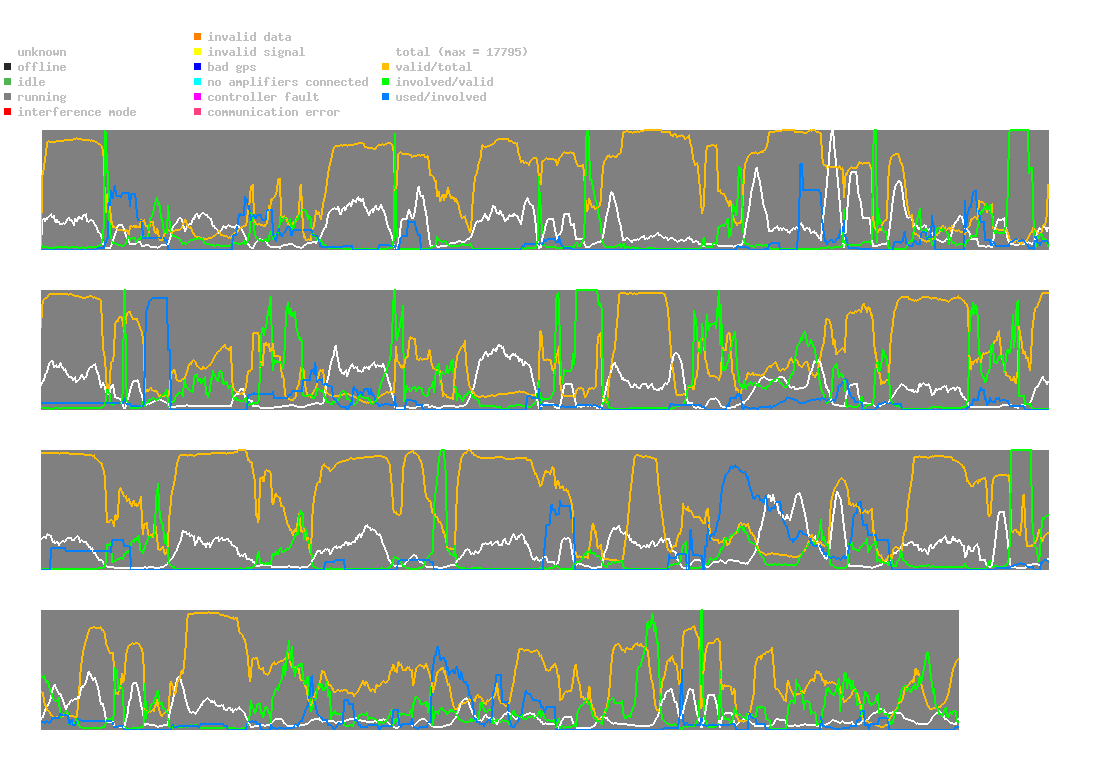Click the gray running legend swatch

tap(8, 97)
